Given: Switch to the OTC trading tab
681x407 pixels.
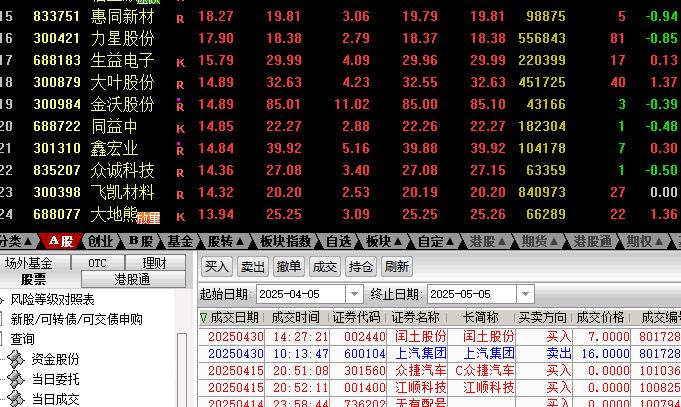Looking at the screenshot, I should click(x=98, y=263).
